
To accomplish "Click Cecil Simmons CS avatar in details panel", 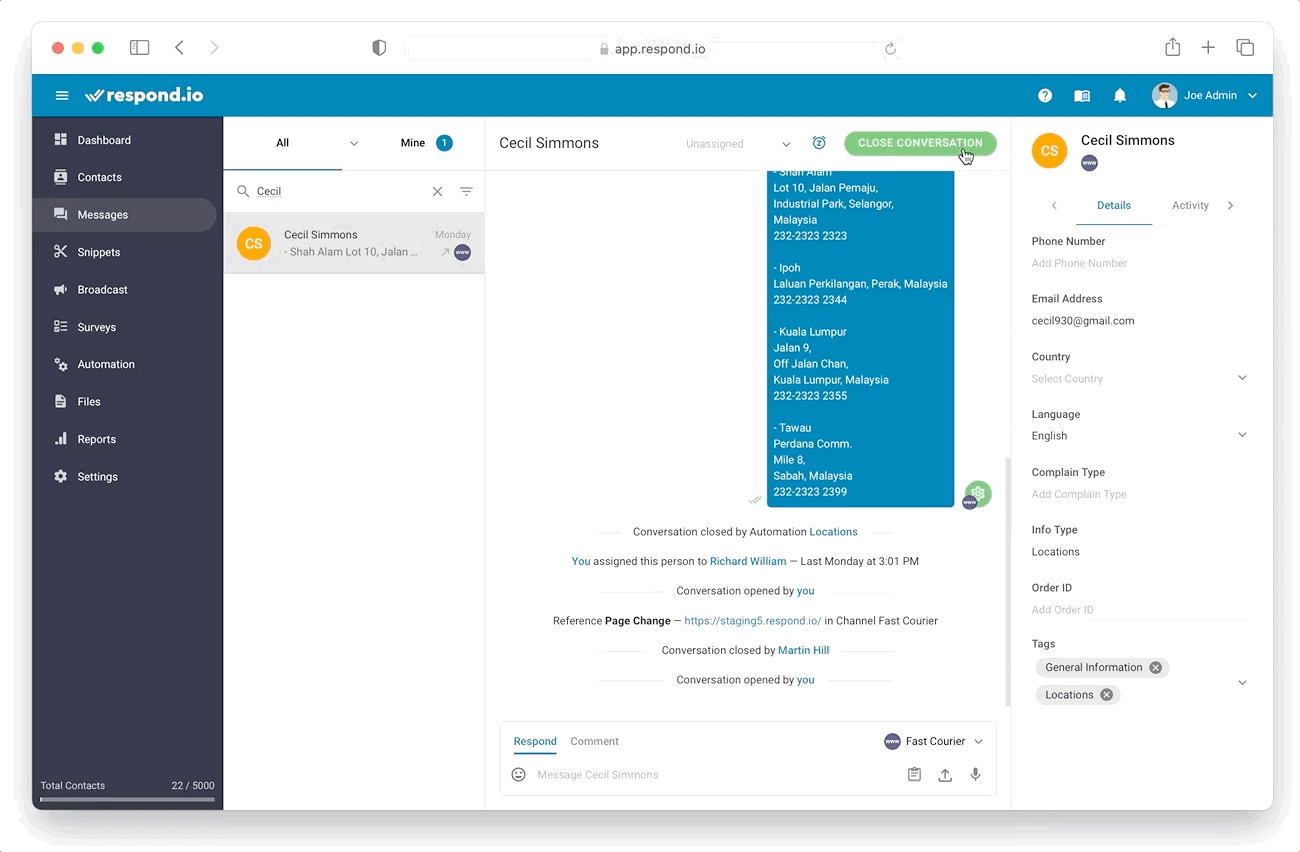I will 1050,151.
